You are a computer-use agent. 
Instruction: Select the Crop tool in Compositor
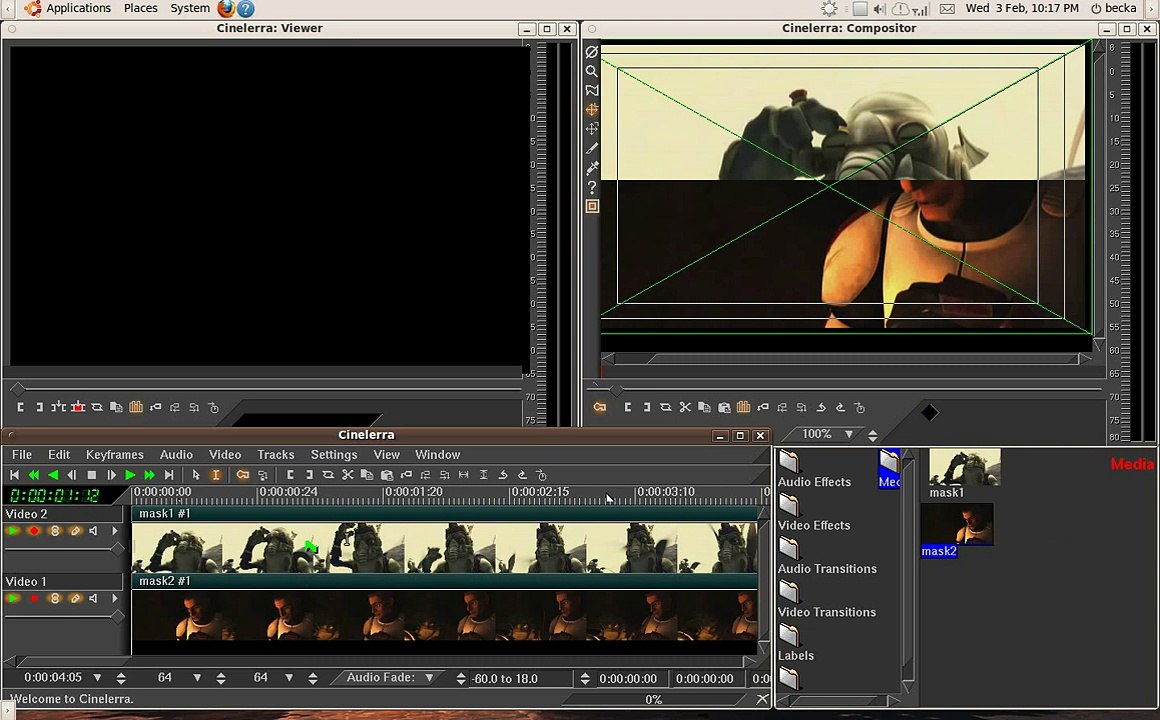[592, 148]
